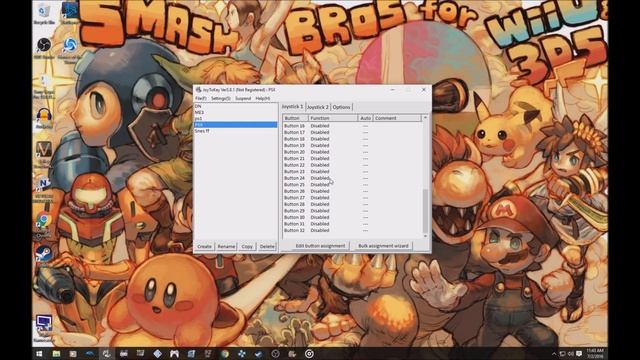
Task: Open the Suspend menu
Action: (243, 98)
